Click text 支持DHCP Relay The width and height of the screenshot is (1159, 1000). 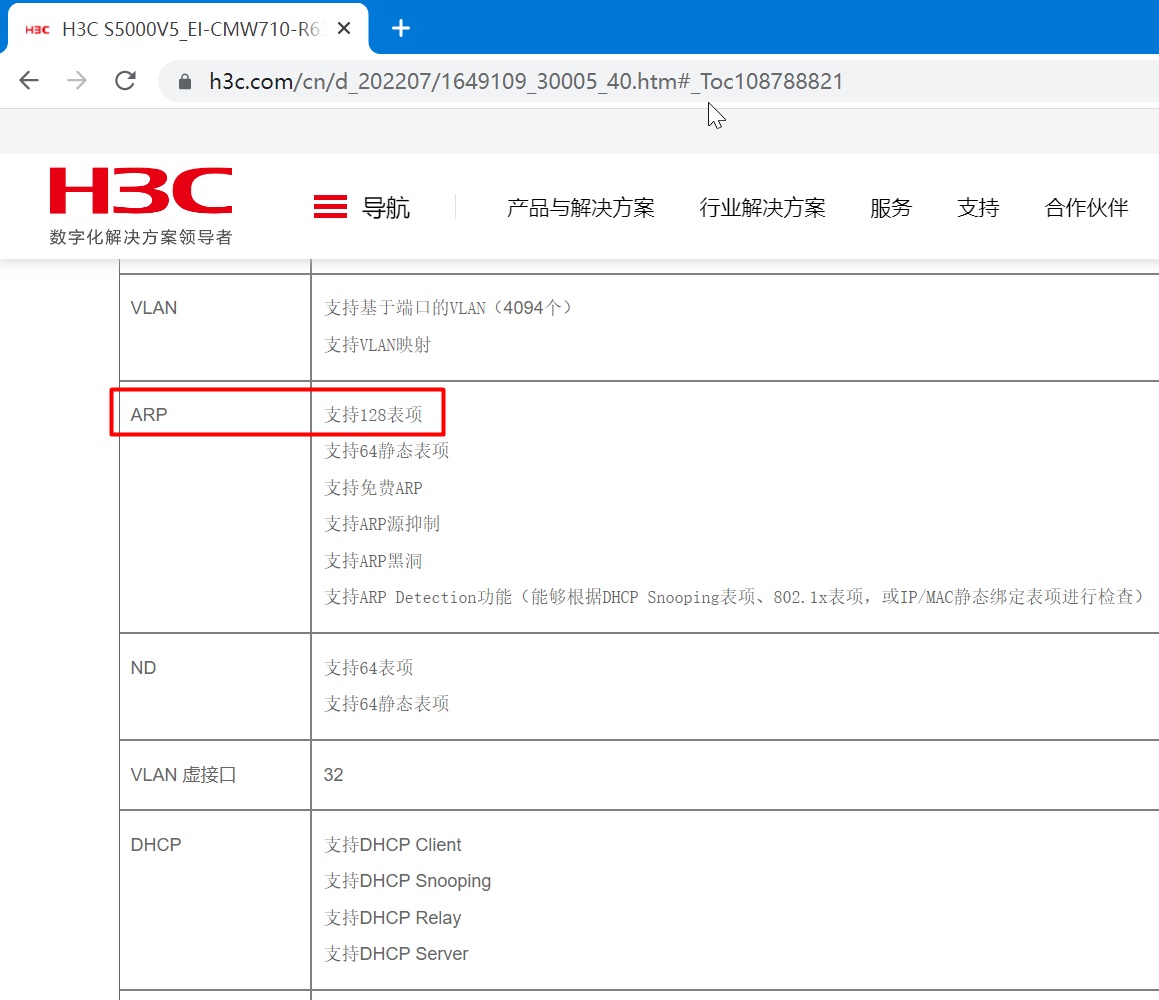(x=392, y=918)
